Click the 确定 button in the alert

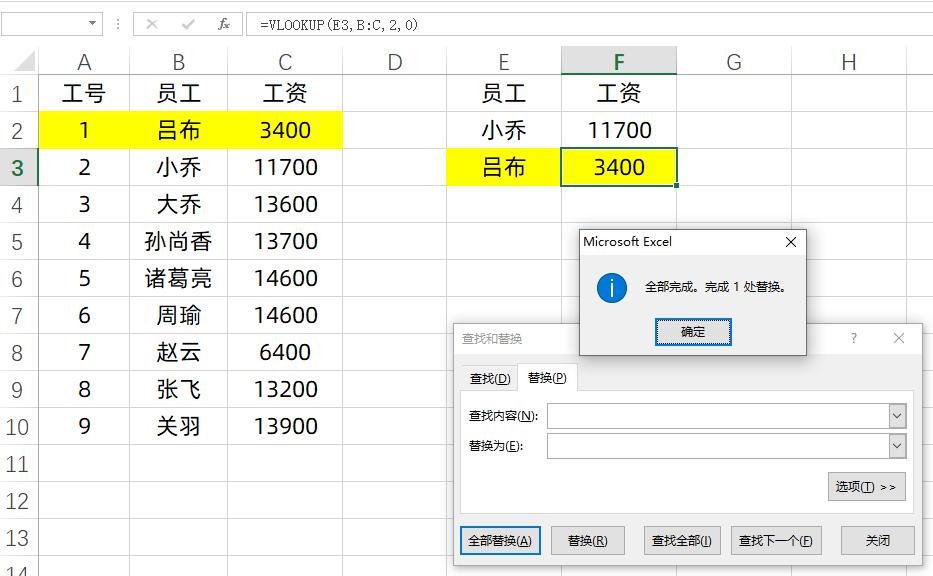pyautogui.click(x=692, y=331)
